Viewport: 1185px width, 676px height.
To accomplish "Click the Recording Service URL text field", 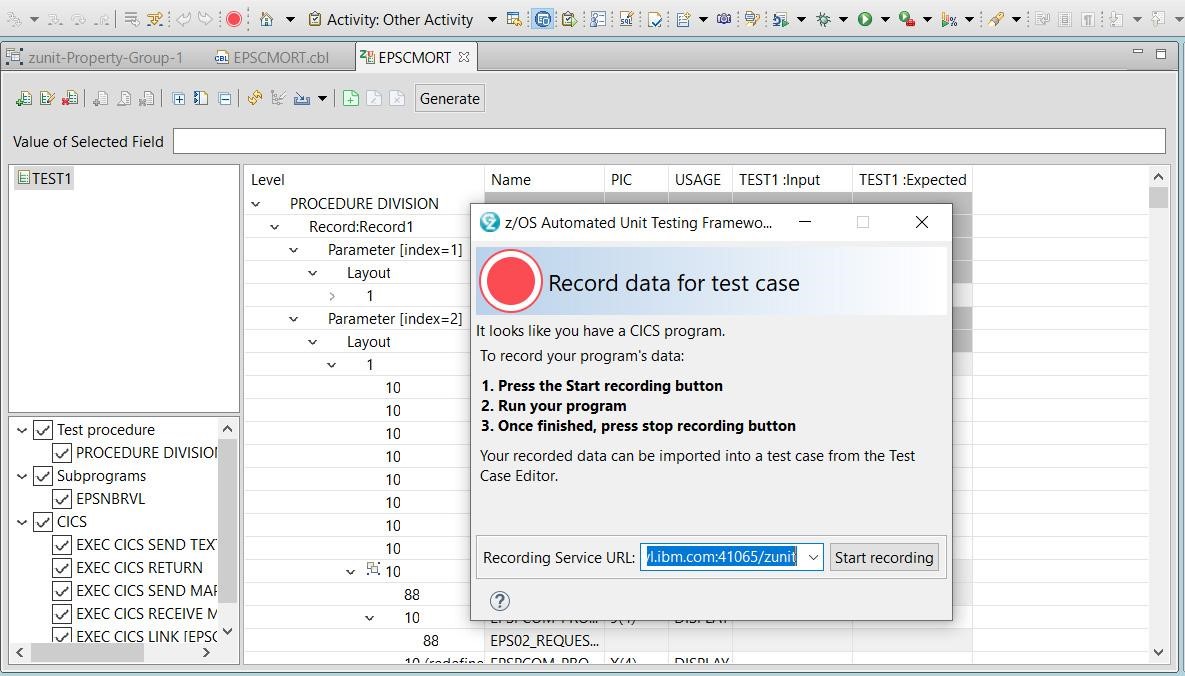I will coord(722,557).
